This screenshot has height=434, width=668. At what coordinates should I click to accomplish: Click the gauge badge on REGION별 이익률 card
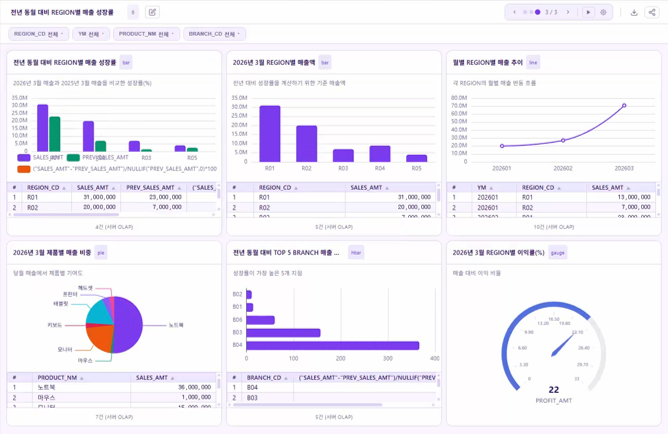point(557,253)
